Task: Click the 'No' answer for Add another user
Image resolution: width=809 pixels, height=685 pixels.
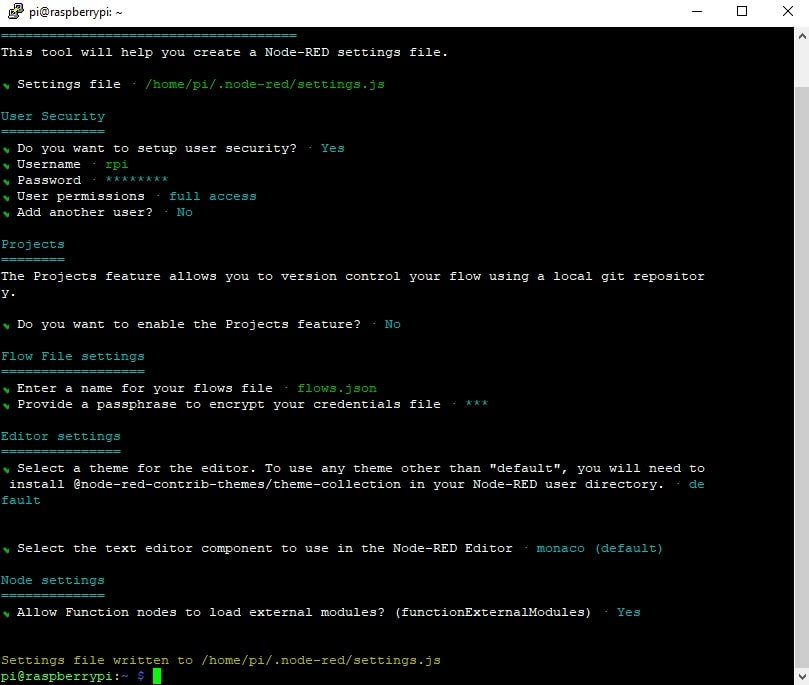Action: click(x=184, y=212)
